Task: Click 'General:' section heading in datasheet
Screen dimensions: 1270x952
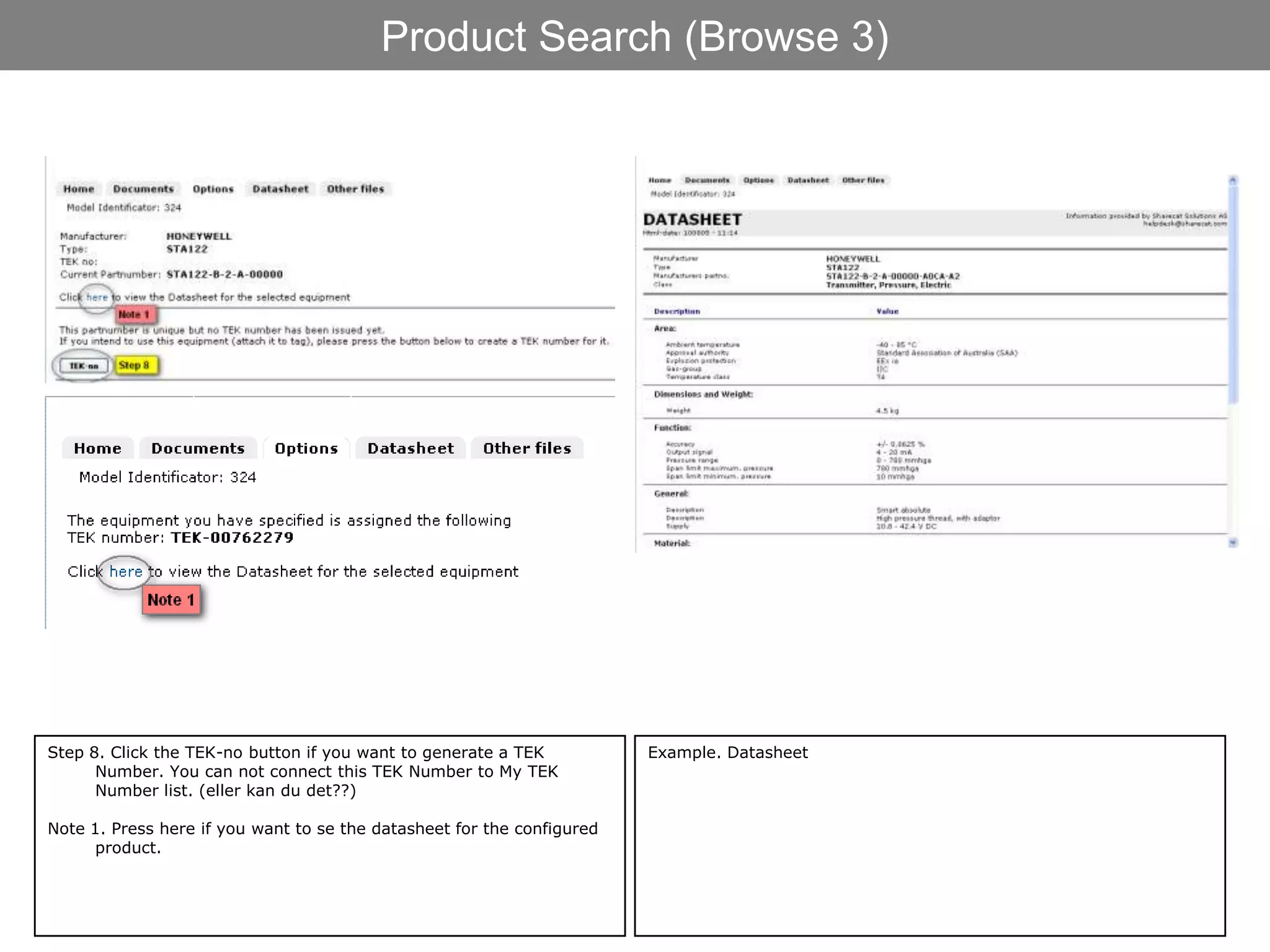Action: 671,494
